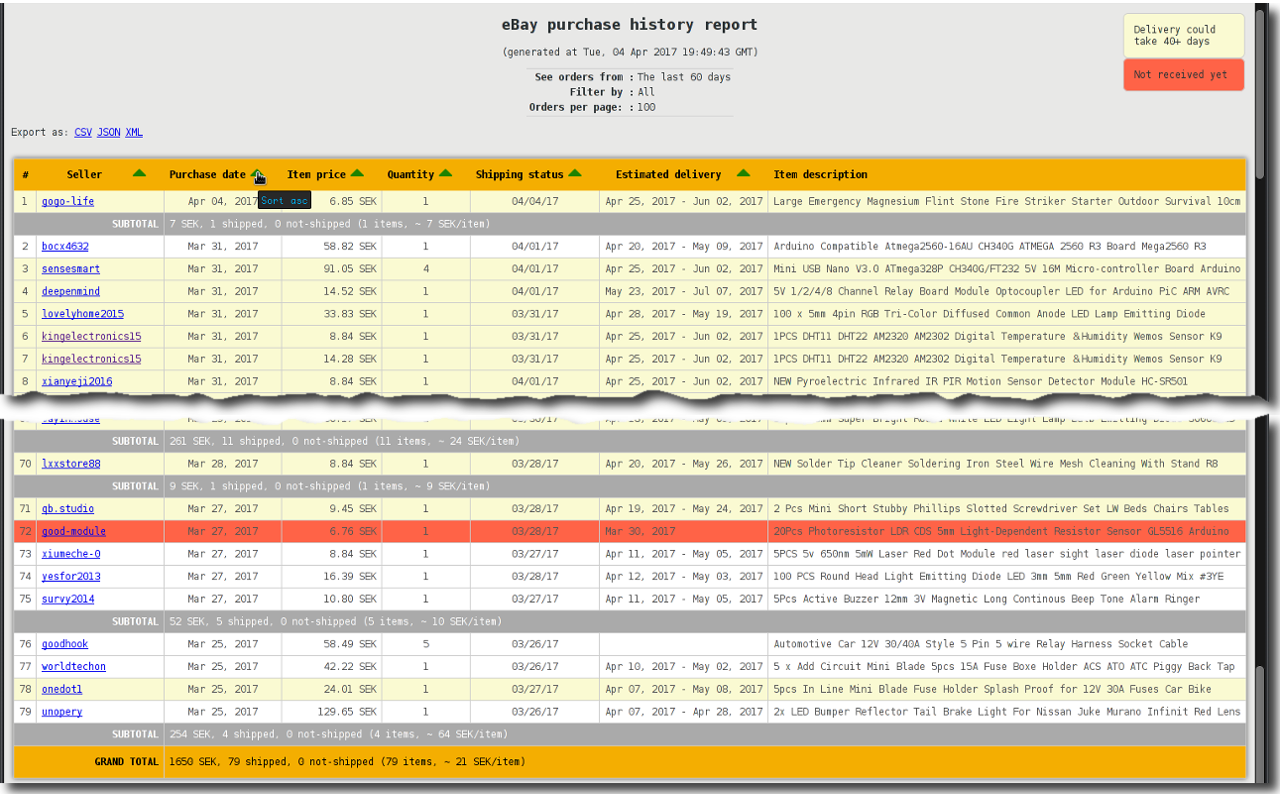
Task: Click the 'GRAND TOTAL' label
Action: pyautogui.click(x=126, y=762)
